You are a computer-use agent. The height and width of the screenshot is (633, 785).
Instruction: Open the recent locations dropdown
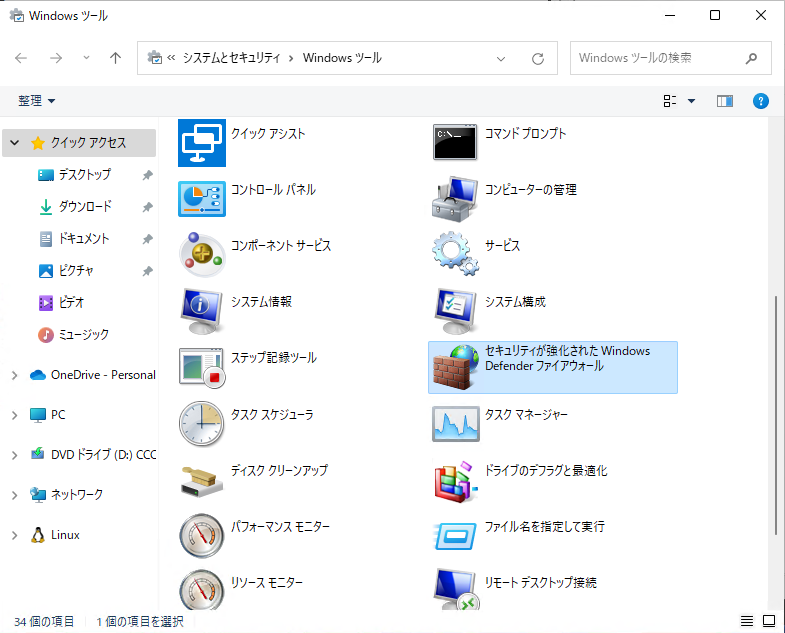[86, 58]
